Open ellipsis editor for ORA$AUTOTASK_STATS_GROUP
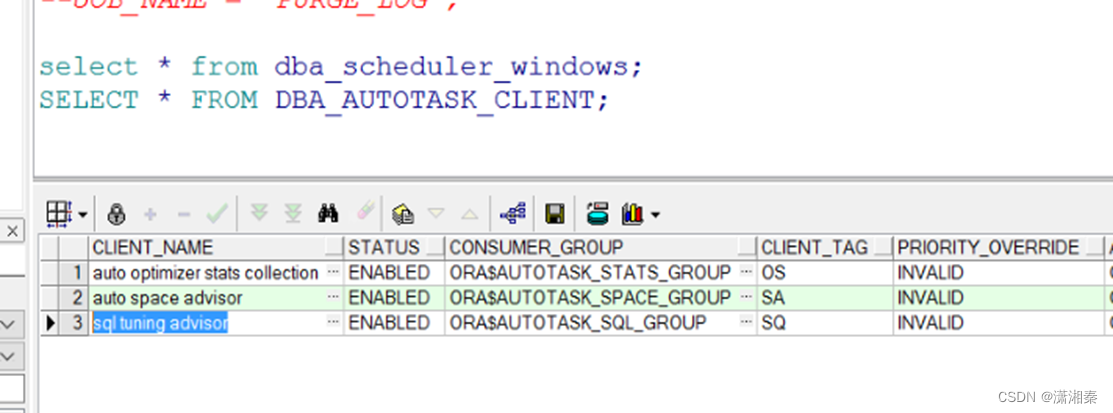This screenshot has height=413, width=1113. (x=747, y=272)
